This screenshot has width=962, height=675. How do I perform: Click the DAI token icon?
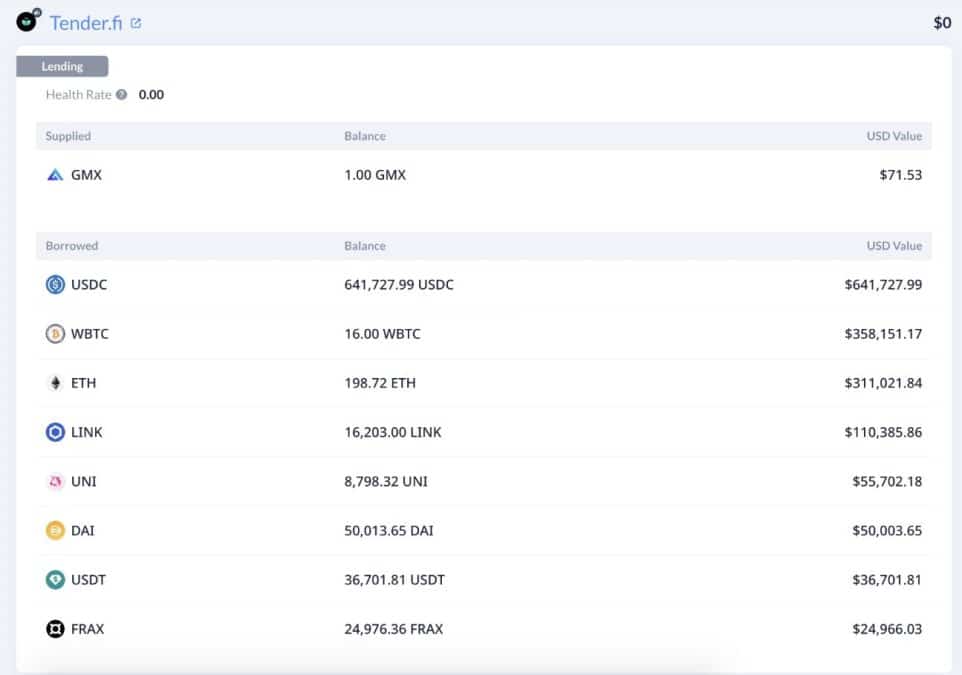pyautogui.click(x=55, y=530)
